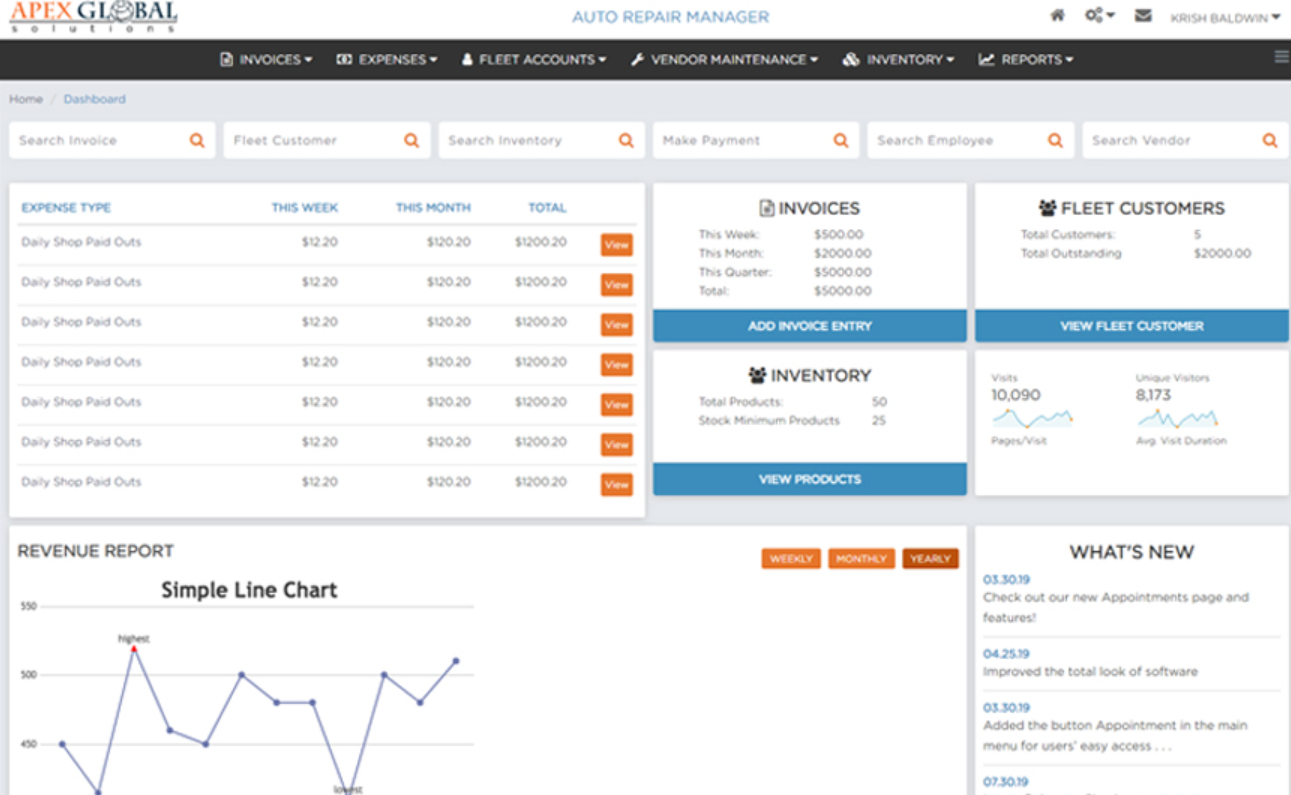
Task: Select the YEARLY revenue report toggle
Action: pyautogui.click(x=930, y=558)
